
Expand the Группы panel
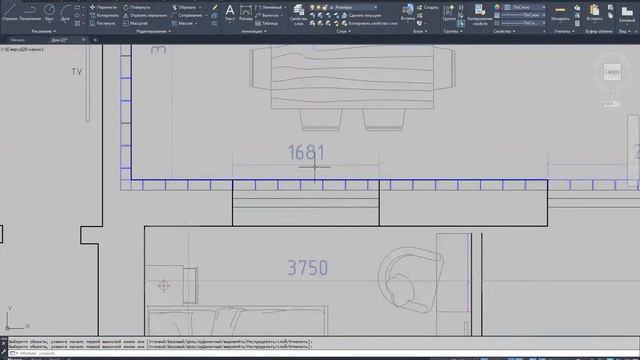tap(453, 31)
